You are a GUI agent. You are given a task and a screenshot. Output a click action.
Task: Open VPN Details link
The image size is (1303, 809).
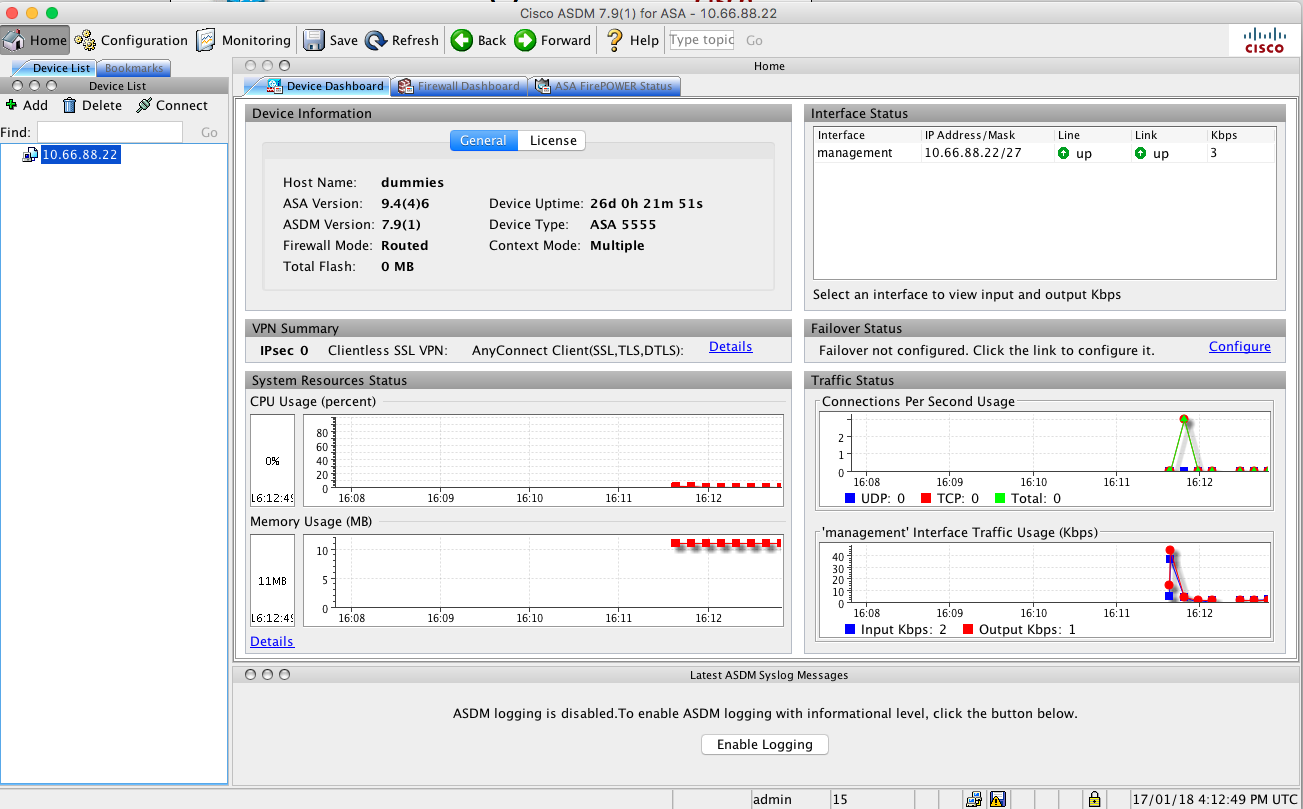pos(730,347)
